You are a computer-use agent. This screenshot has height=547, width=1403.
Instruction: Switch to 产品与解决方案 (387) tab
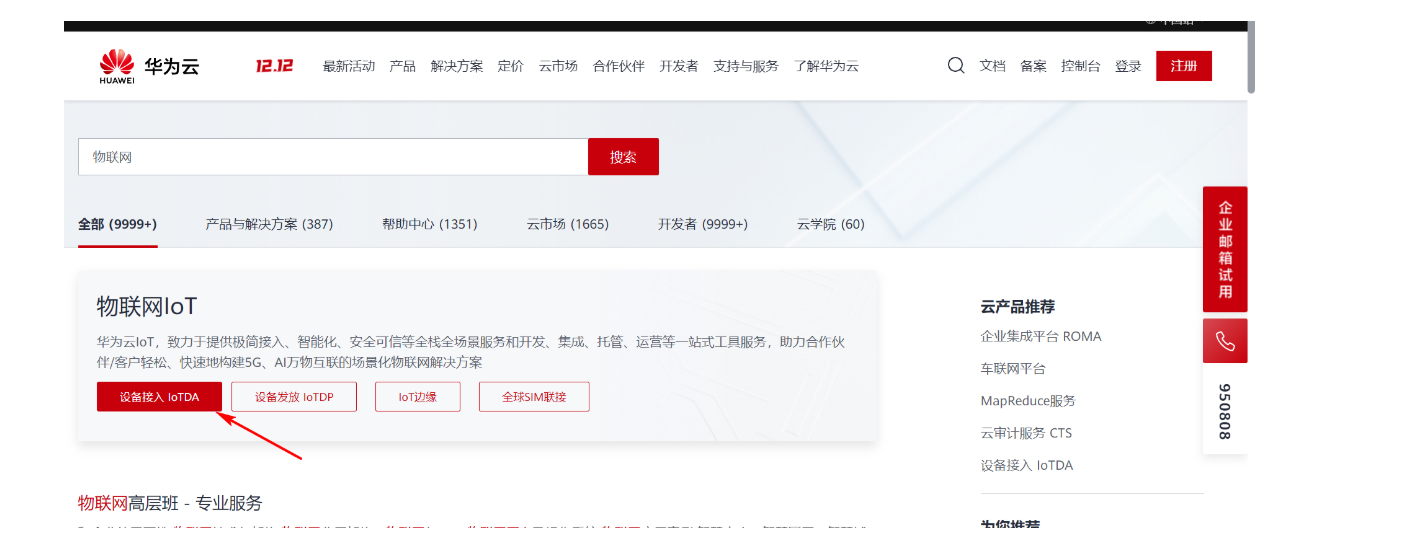269,224
